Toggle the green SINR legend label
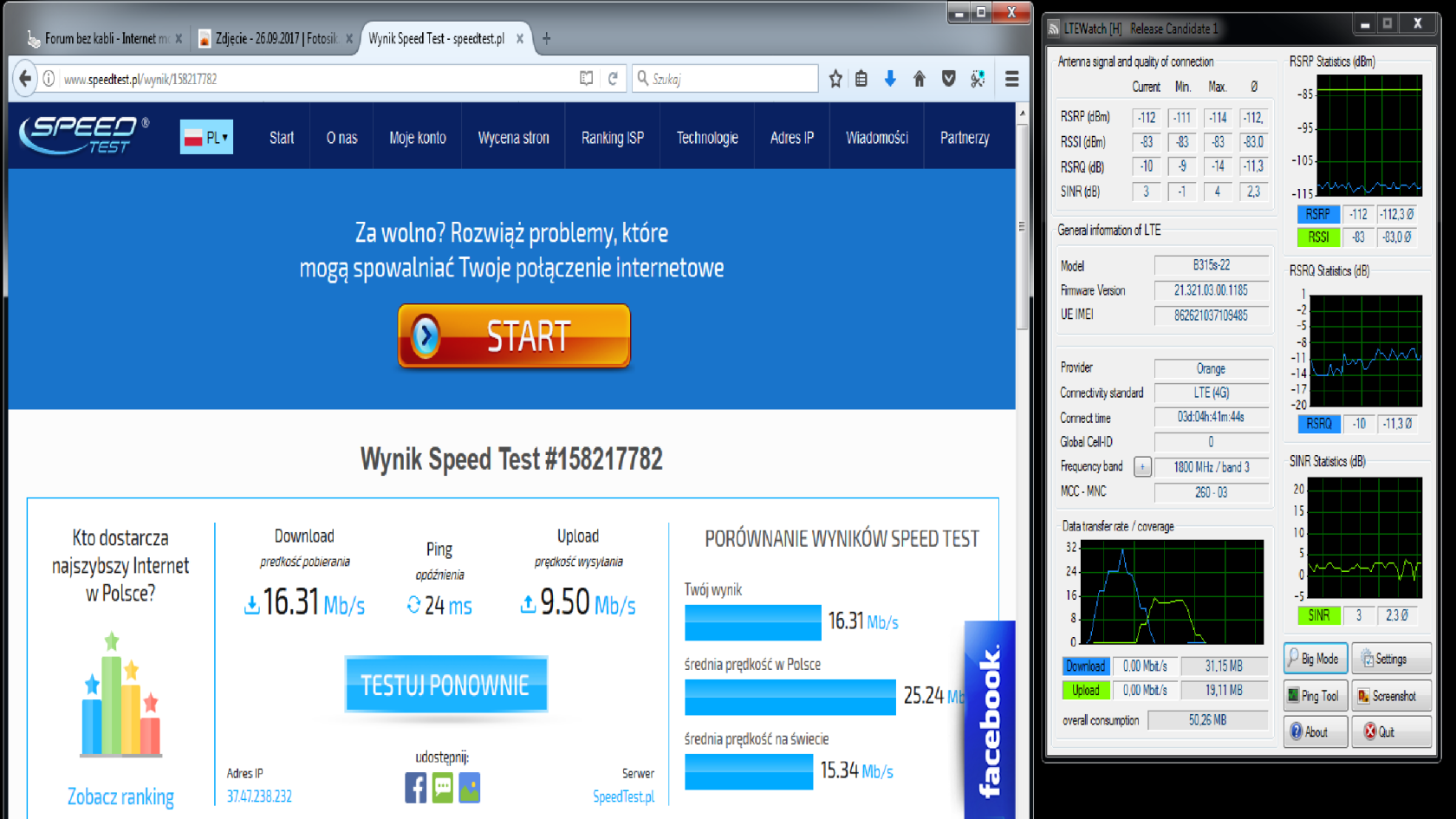Image resolution: width=1456 pixels, height=819 pixels. click(x=1318, y=615)
